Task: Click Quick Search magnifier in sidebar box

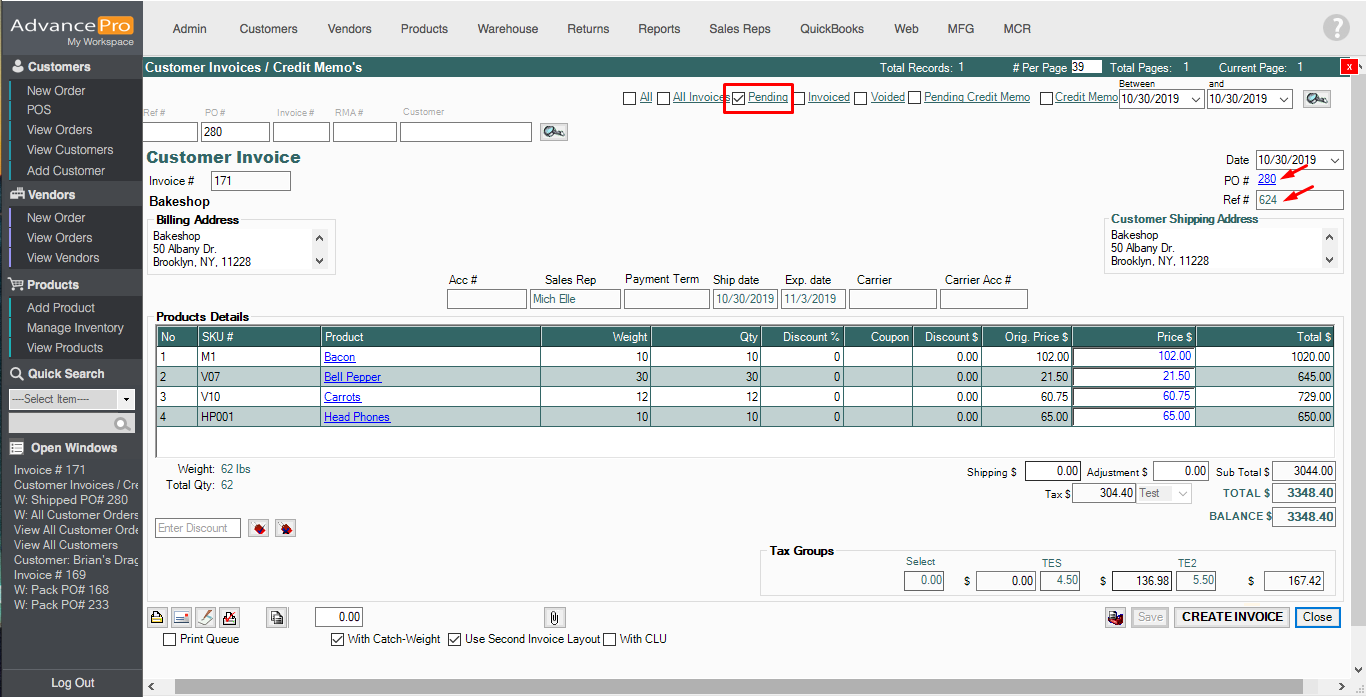Action: [x=124, y=423]
